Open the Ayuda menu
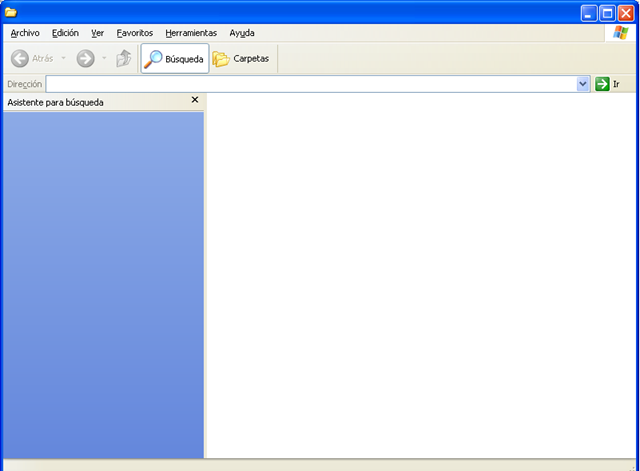Viewport: 640px width, 471px height. 242,33
